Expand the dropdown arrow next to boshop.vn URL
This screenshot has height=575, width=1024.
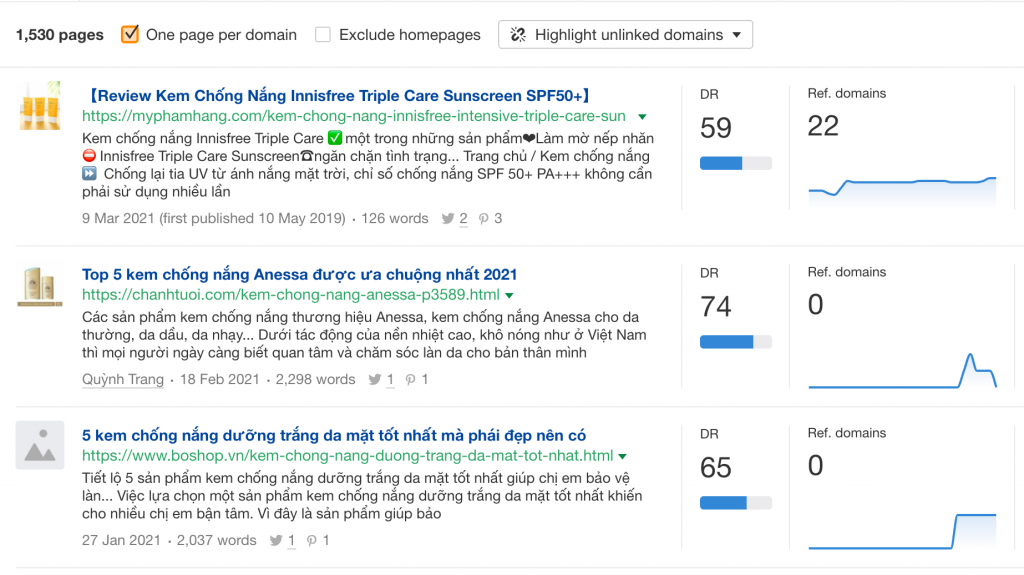[x=622, y=456]
